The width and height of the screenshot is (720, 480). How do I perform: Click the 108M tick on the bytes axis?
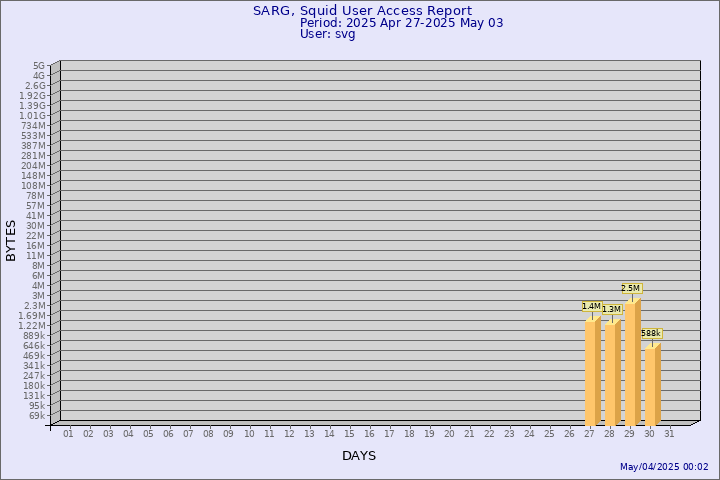coord(33,186)
